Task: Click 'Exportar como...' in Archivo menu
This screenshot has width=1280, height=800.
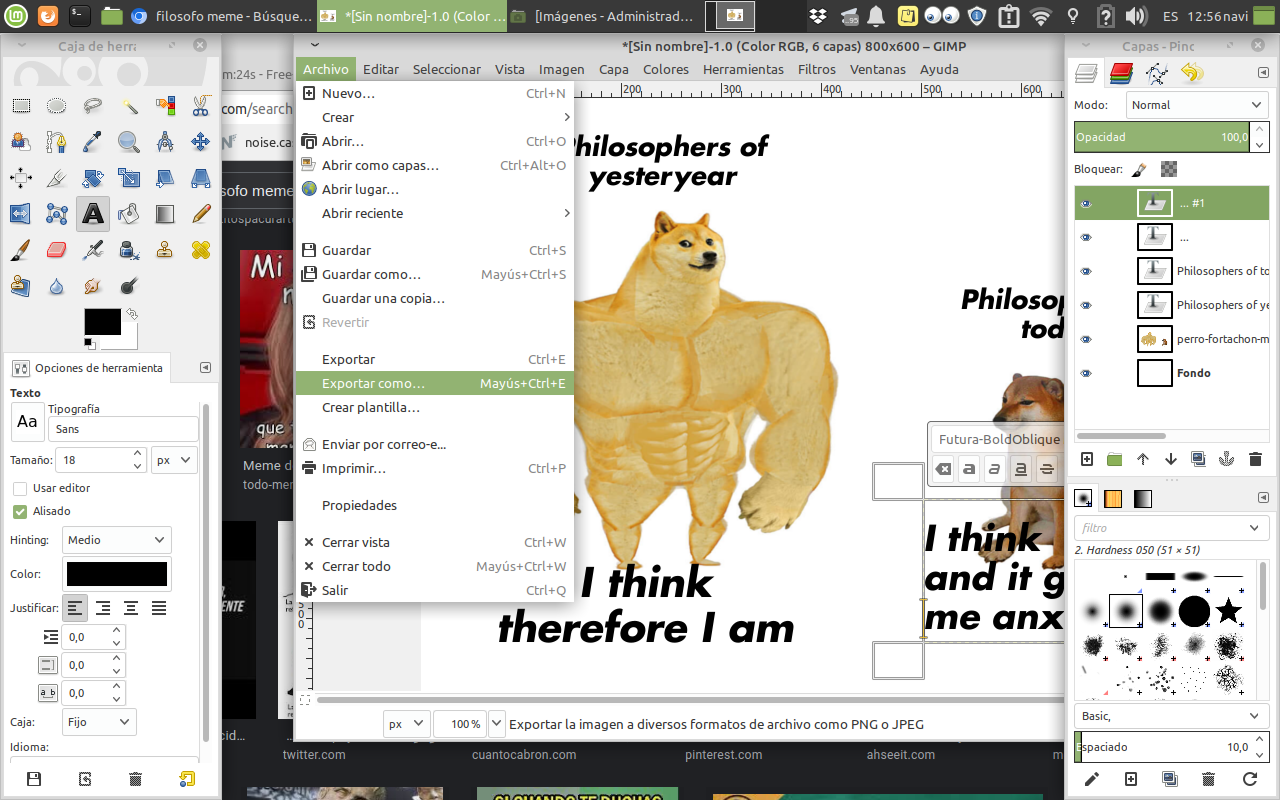Action: click(434, 383)
